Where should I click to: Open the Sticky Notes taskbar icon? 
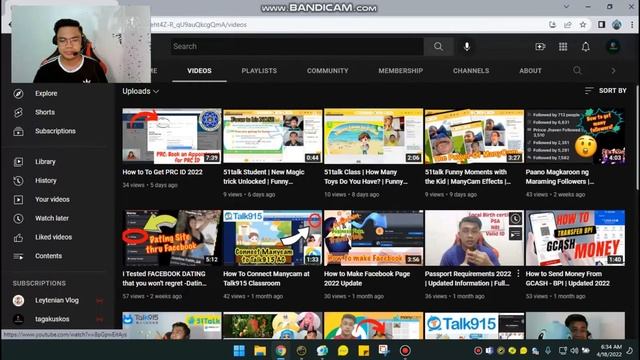pyautogui.click(x=363, y=351)
